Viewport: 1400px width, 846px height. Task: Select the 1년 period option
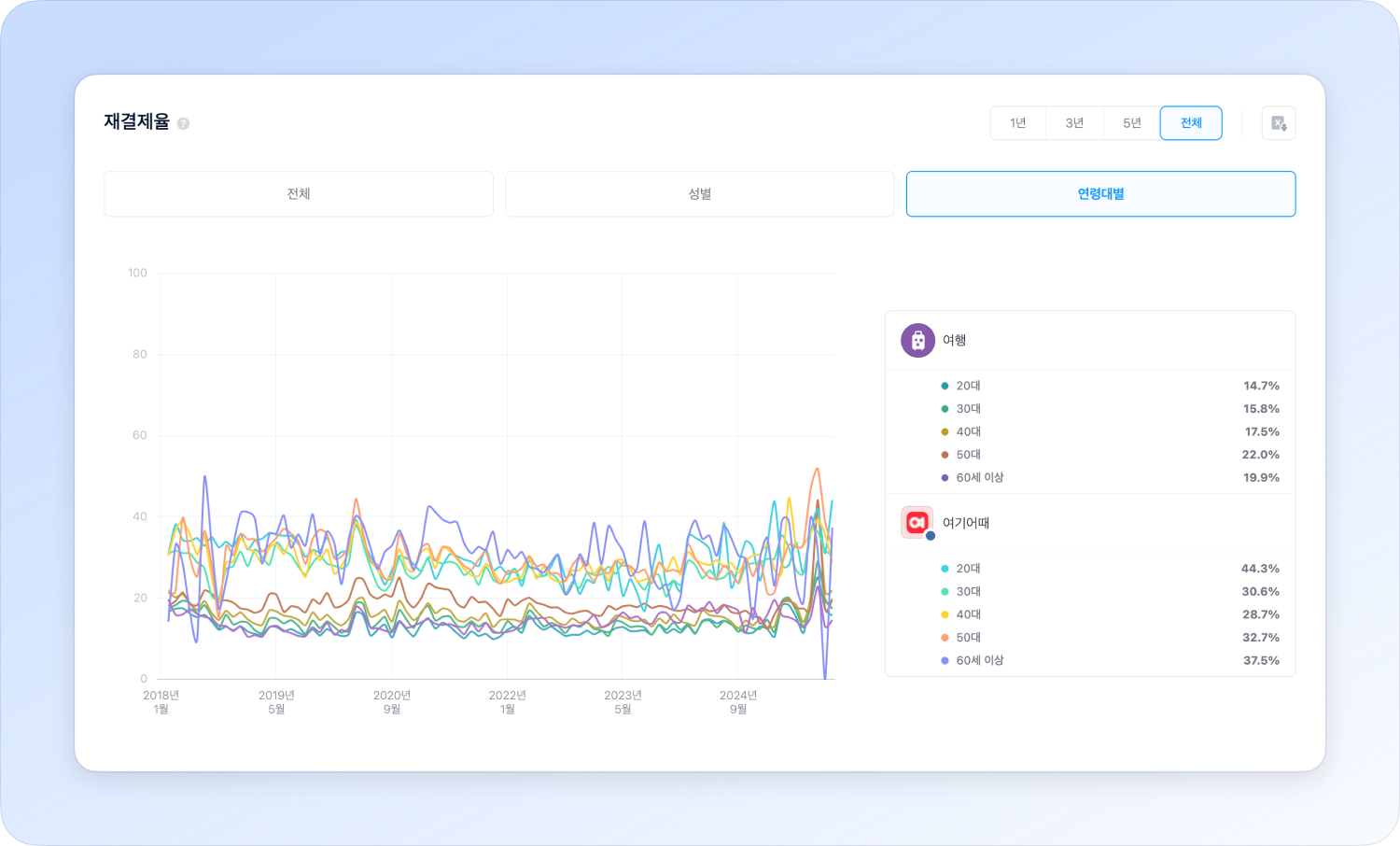click(1017, 123)
